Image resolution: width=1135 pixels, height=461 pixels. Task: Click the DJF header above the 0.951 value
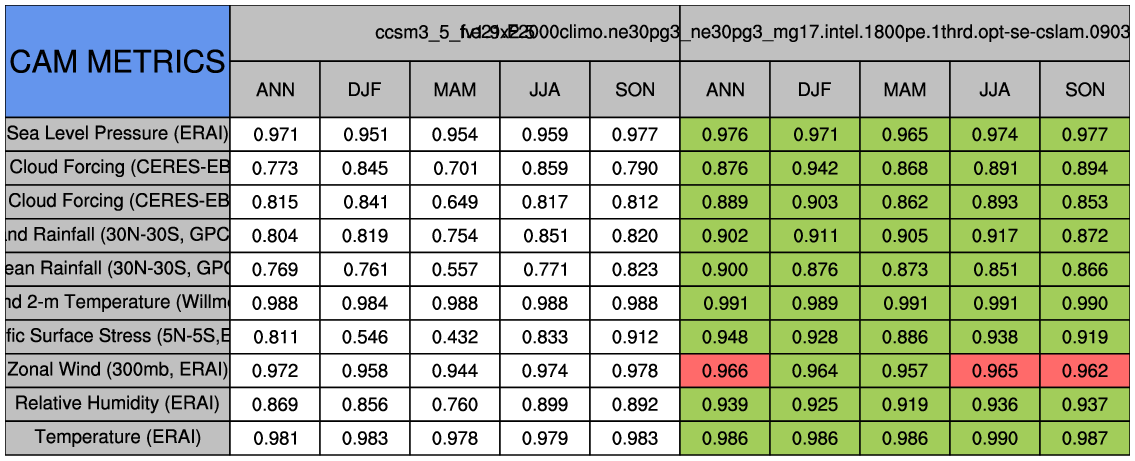coord(365,89)
